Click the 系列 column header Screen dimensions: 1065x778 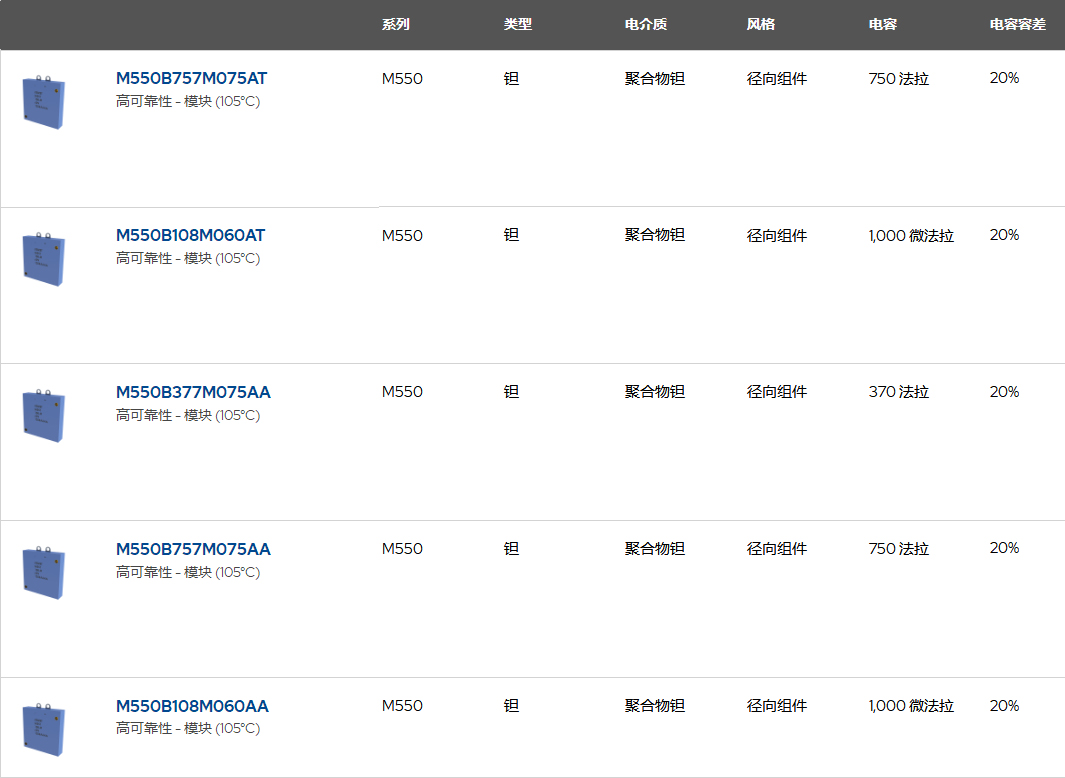coord(395,24)
